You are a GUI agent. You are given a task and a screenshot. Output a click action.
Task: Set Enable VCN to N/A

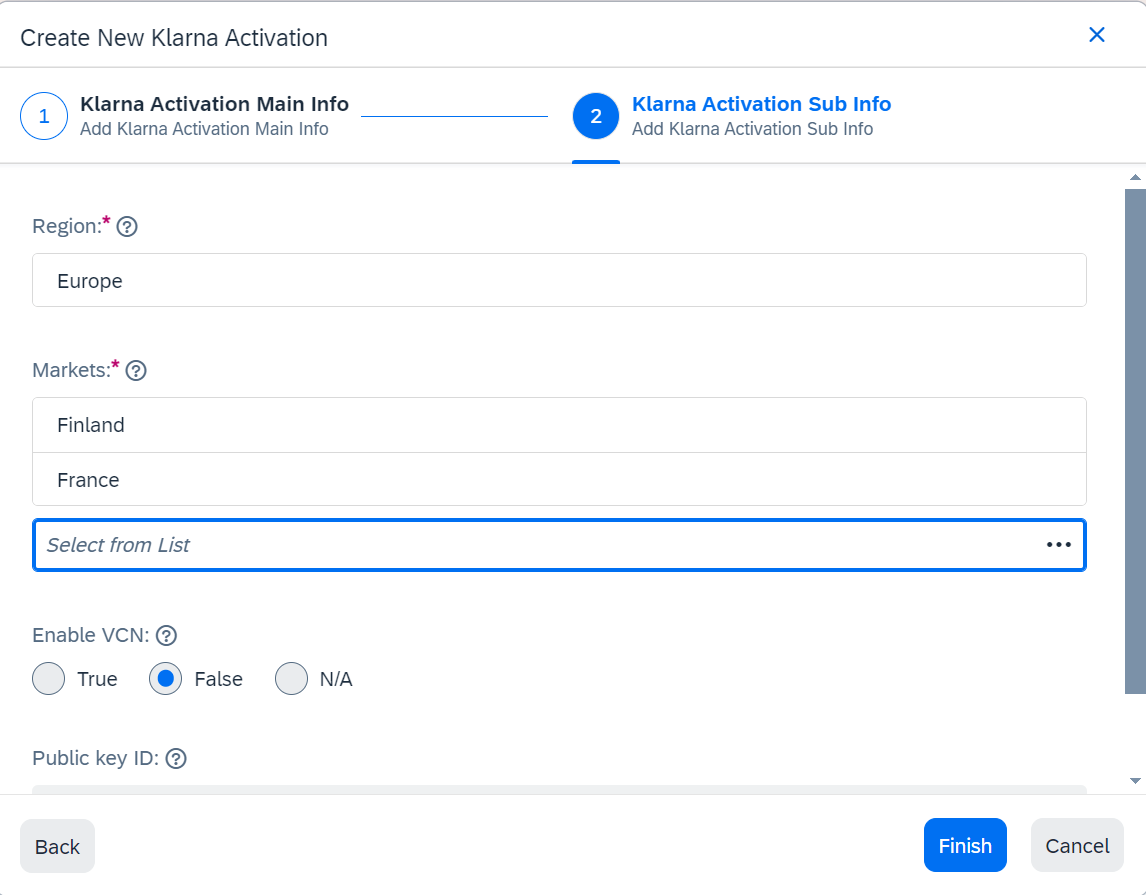point(292,679)
